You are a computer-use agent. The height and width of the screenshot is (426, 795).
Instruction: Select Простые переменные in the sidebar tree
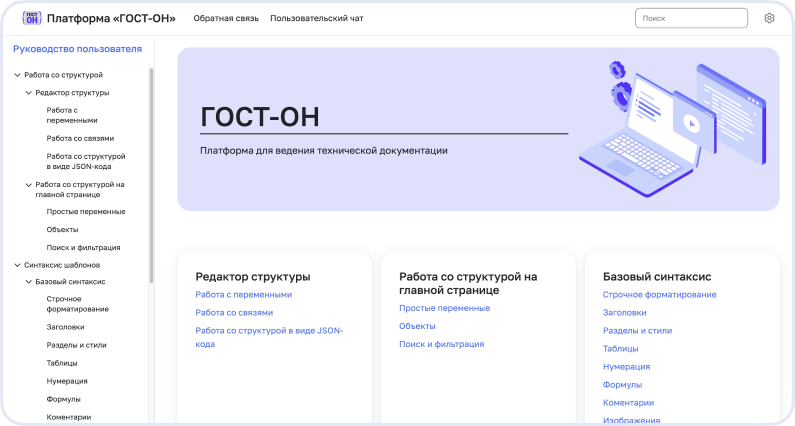pos(86,211)
